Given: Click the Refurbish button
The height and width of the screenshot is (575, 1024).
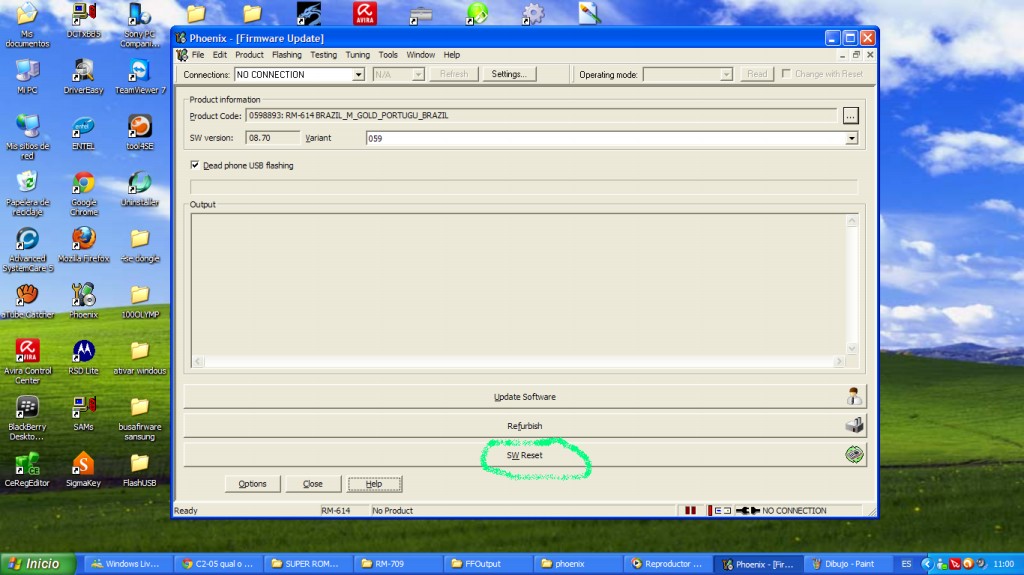Looking at the screenshot, I should click(524, 425).
